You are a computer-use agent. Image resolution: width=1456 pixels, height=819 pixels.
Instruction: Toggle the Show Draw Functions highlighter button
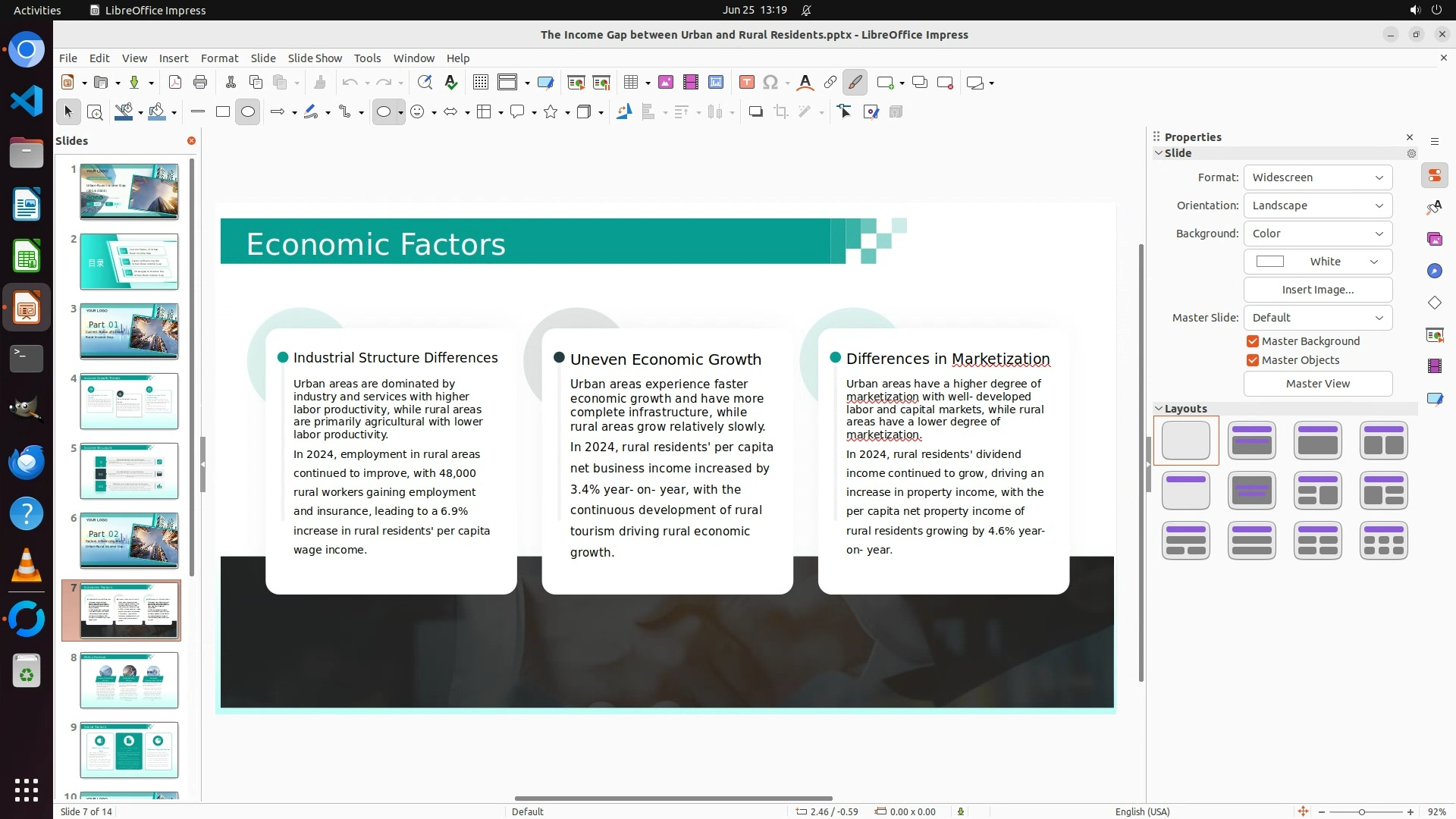click(855, 83)
